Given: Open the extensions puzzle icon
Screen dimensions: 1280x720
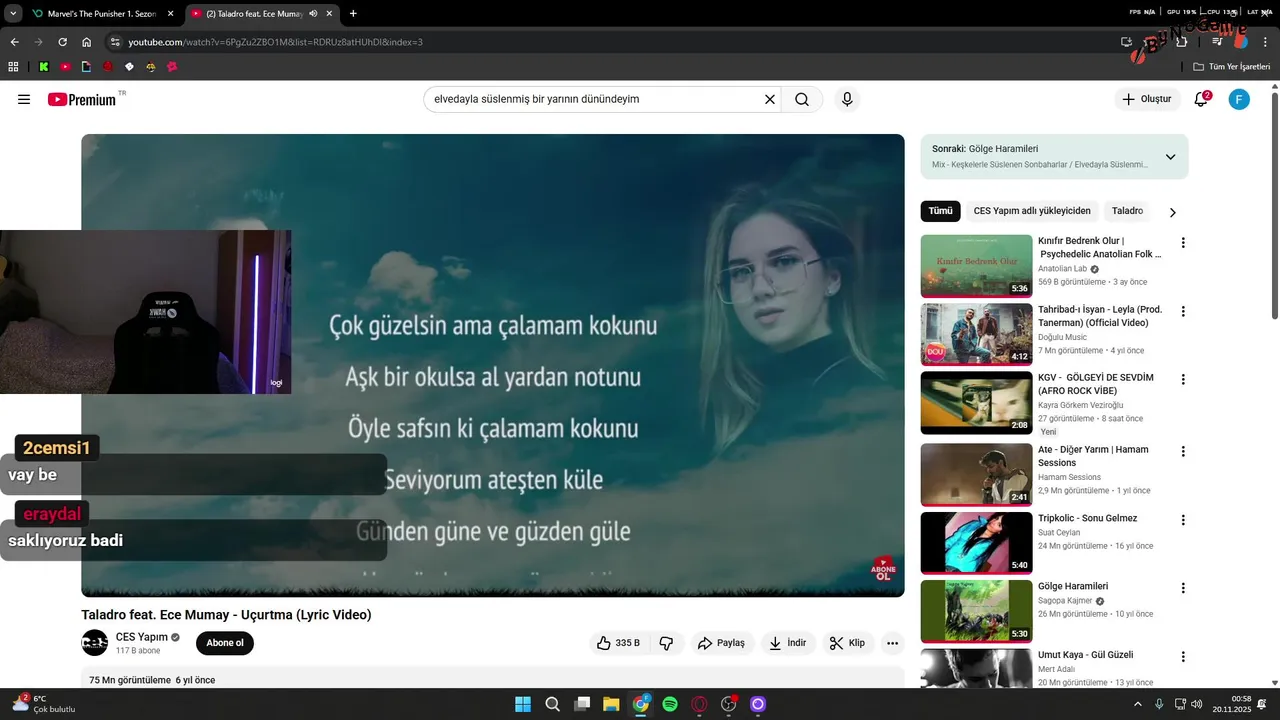Looking at the screenshot, I should coord(1181,42).
